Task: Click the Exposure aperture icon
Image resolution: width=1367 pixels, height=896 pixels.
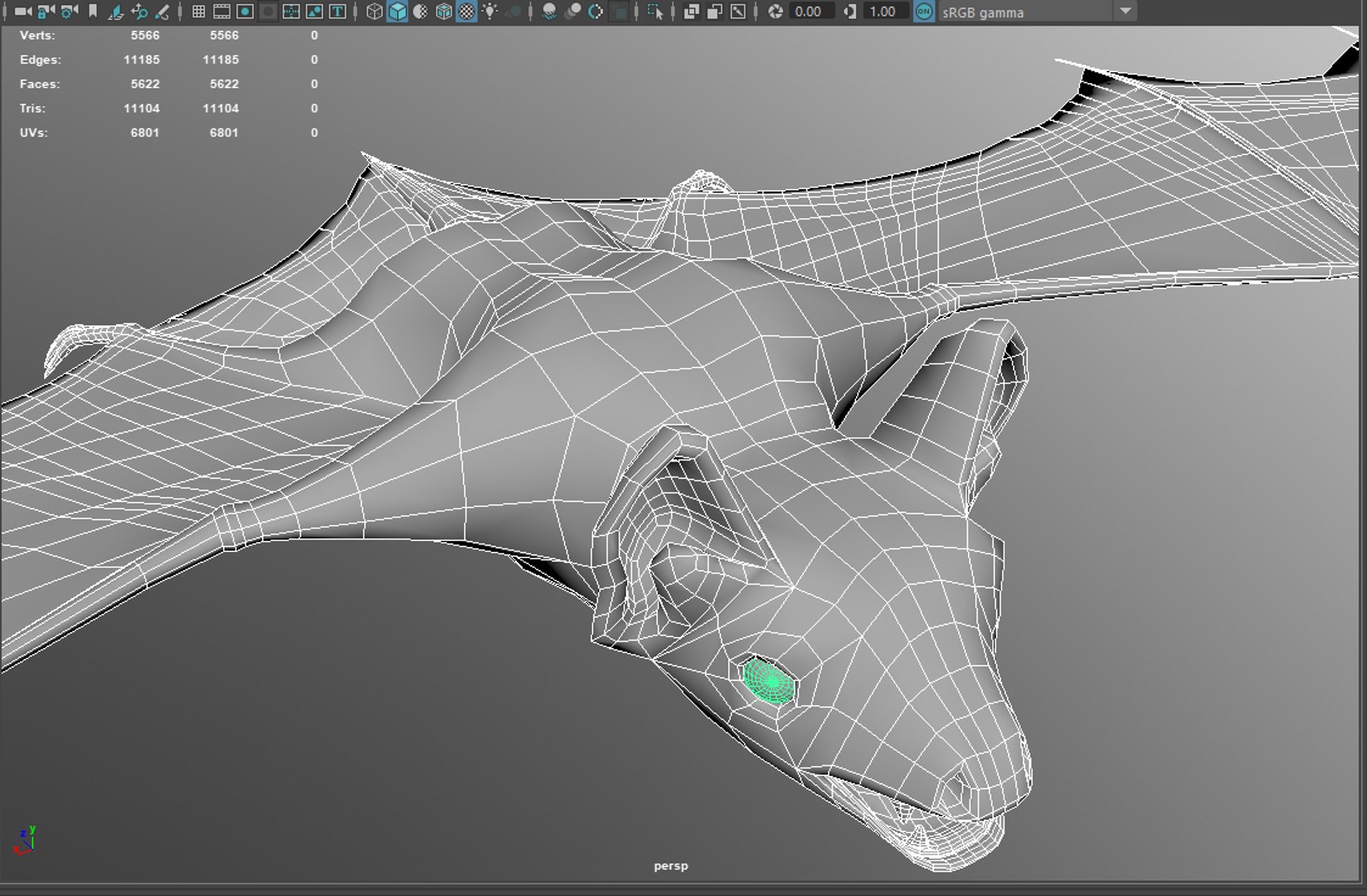Action: (776, 12)
